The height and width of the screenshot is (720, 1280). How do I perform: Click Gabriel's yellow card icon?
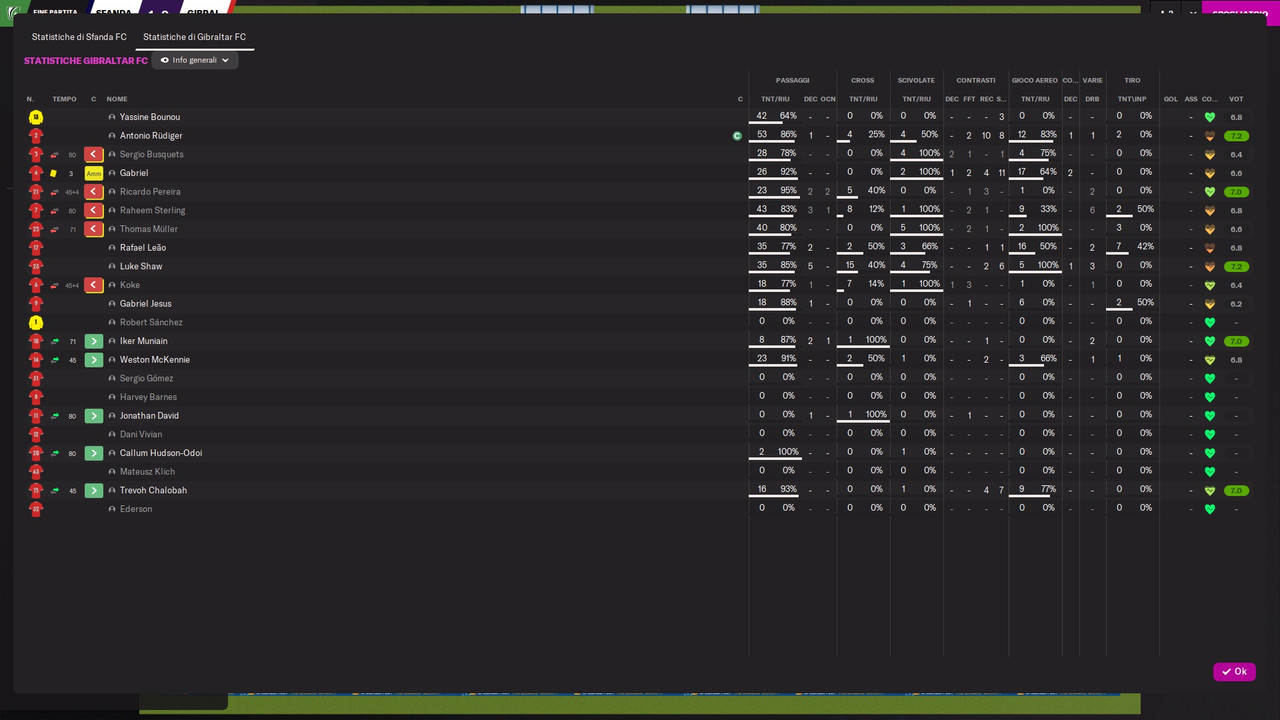54,173
